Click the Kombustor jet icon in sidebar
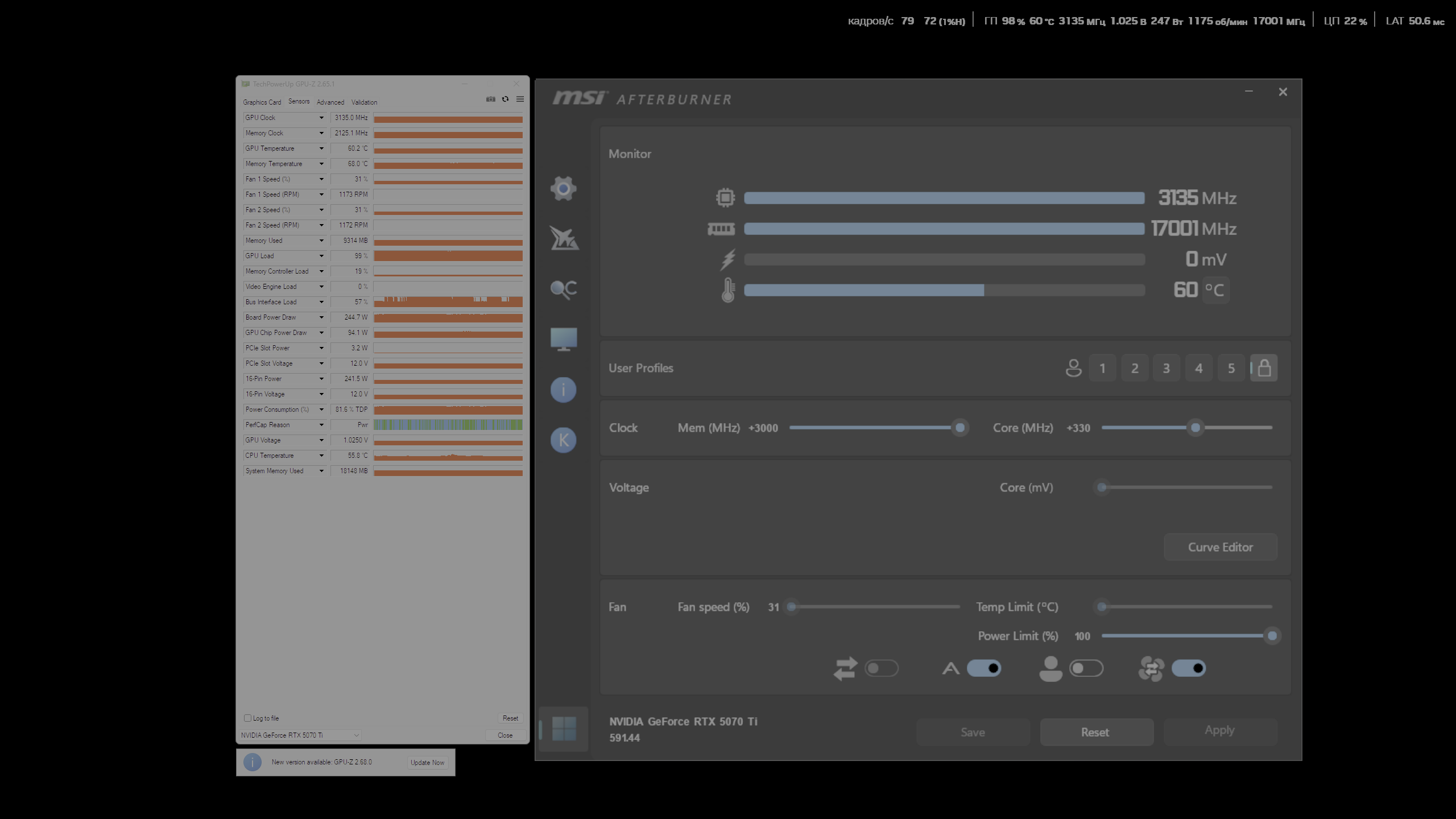Viewport: 1456px width, 819px height. click(x=564, y=238)
